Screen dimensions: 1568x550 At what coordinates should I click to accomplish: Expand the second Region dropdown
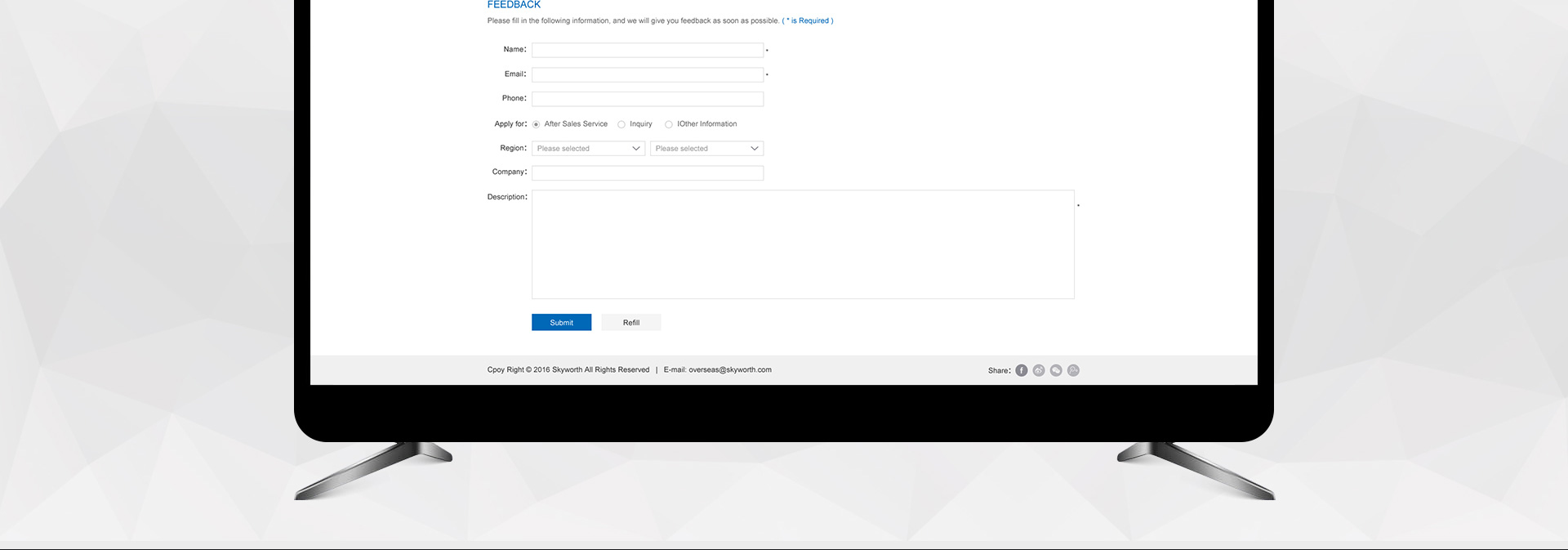pos(706,149)
